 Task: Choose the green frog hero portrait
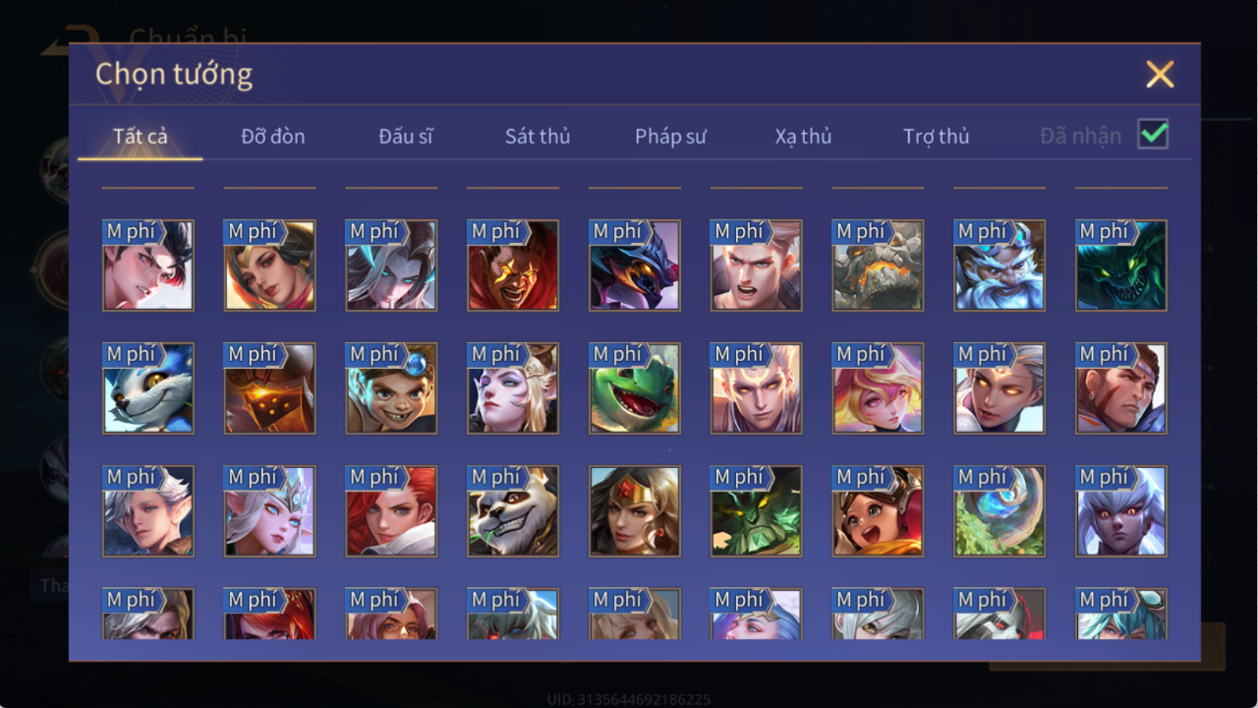[635, 388]
